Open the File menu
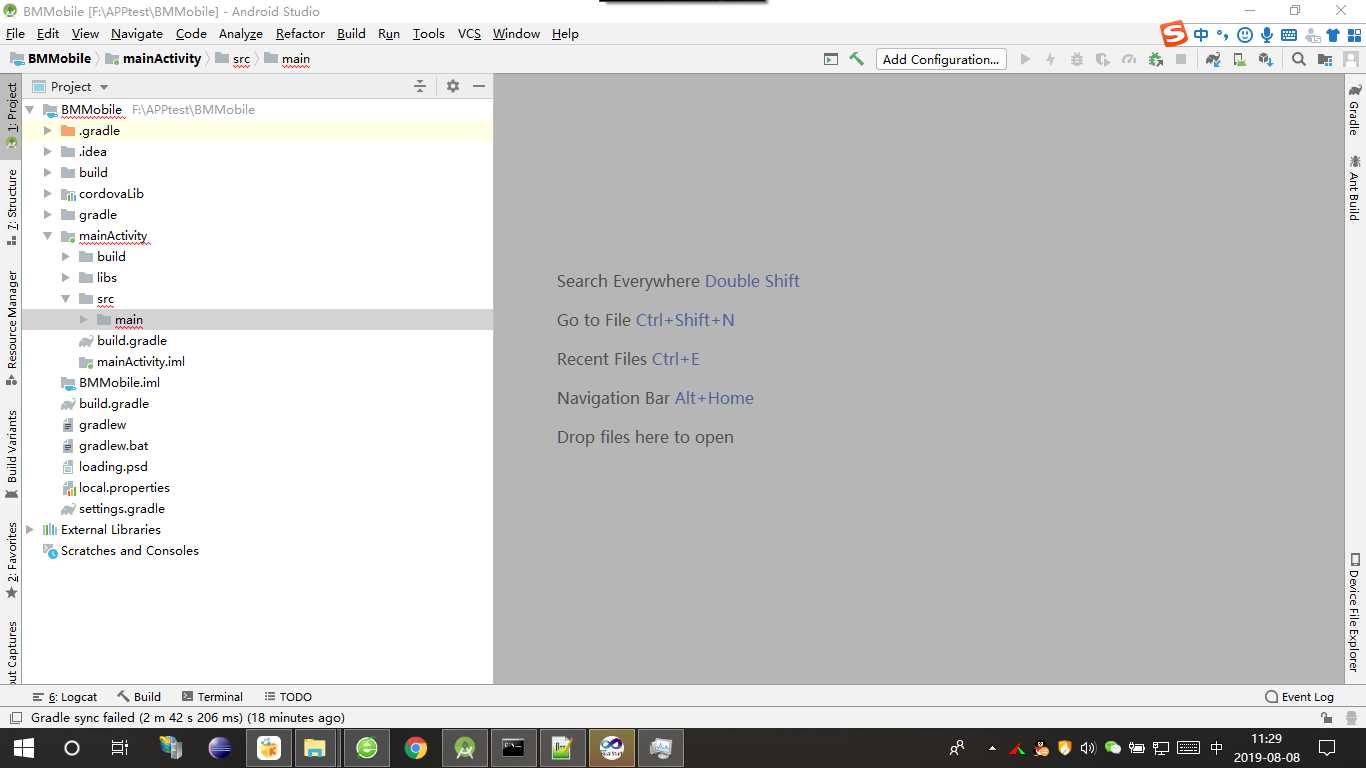 15,34
